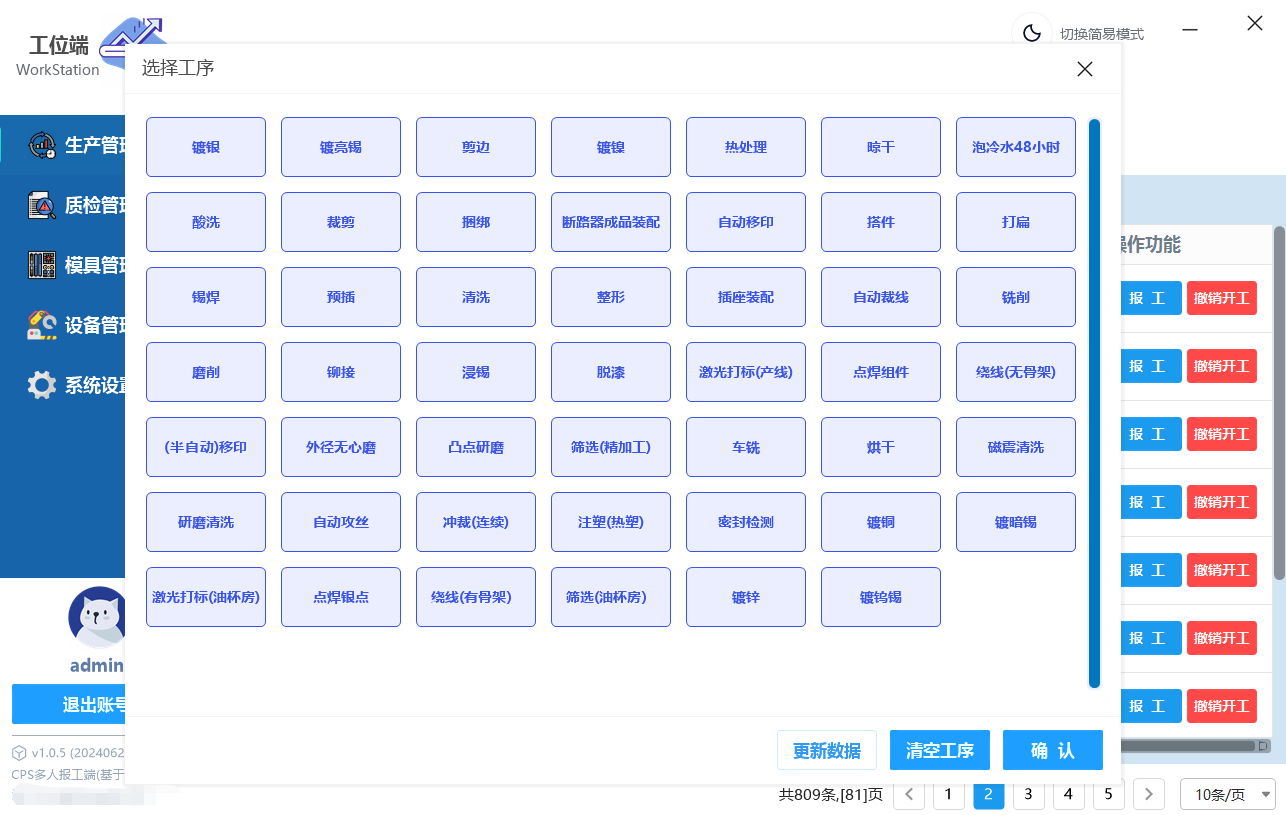The height and width of the screenshot is (824, 1286).
Task: Go to page 3
Action: tap(1028, 795)
